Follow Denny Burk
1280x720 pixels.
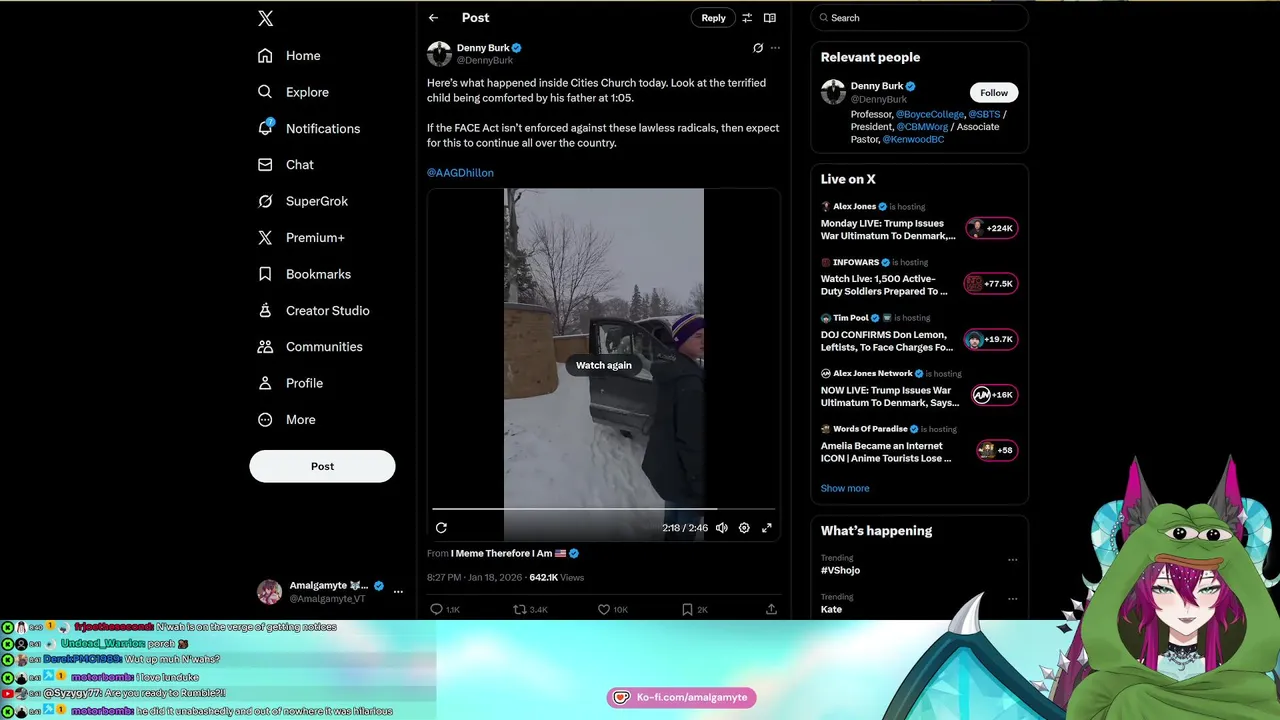[x=994, y=92]
